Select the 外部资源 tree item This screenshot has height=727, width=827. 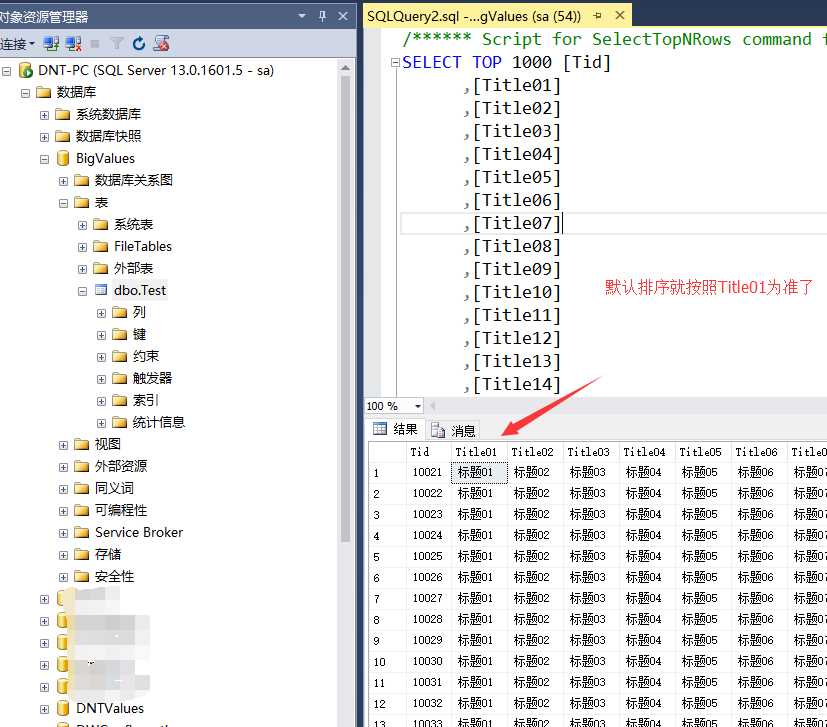(121, 466)
